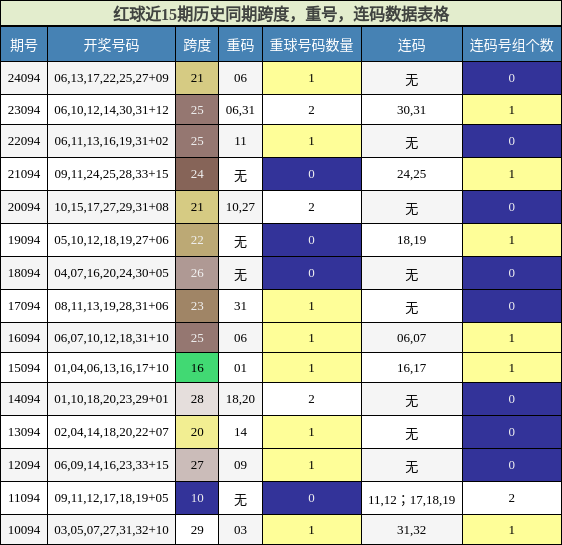562x545 pixels.
Task: Select draw numbers 06,09,14,16,23,33+15
Action: click(x=111, y=465)
